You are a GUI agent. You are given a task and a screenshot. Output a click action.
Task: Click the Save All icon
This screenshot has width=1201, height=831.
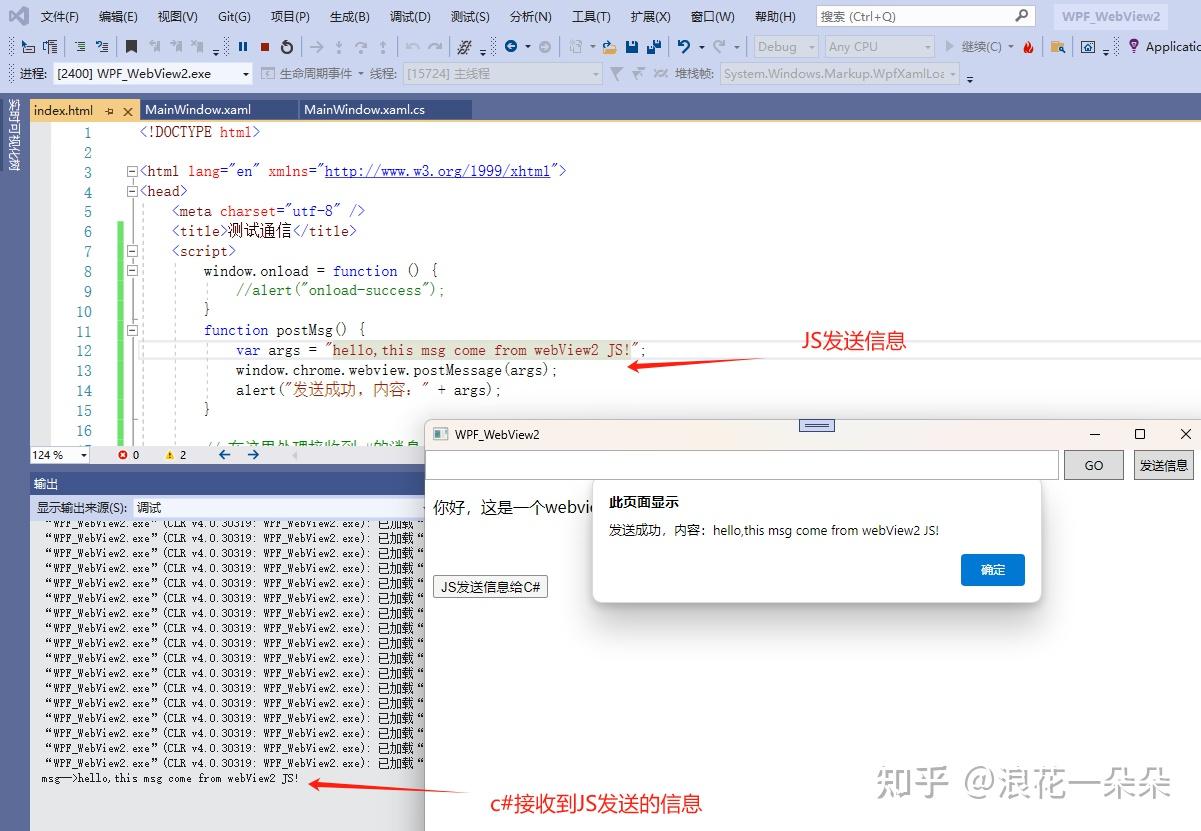click(x=655, y=45)
